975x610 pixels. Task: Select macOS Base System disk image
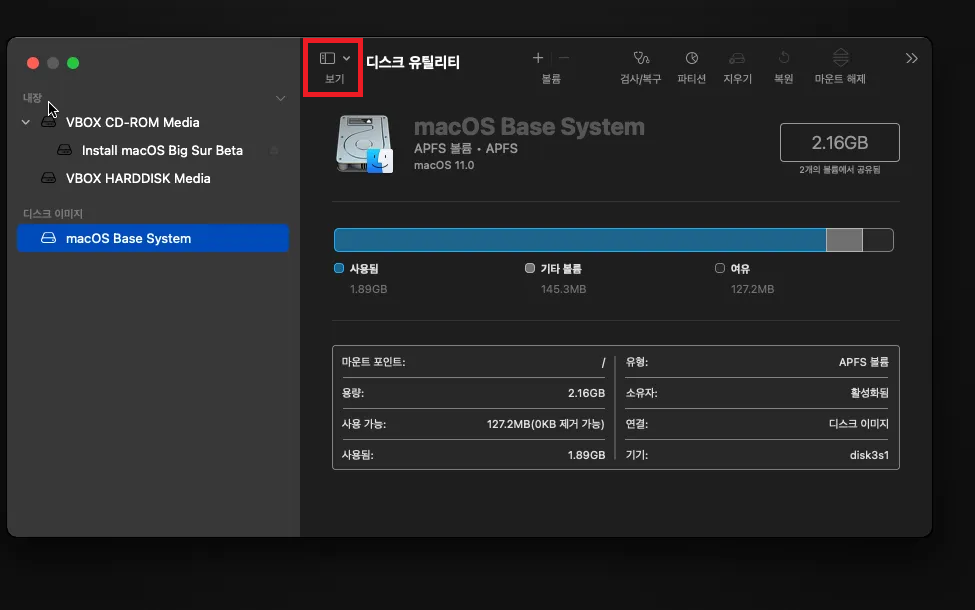[x=152, y=238]
